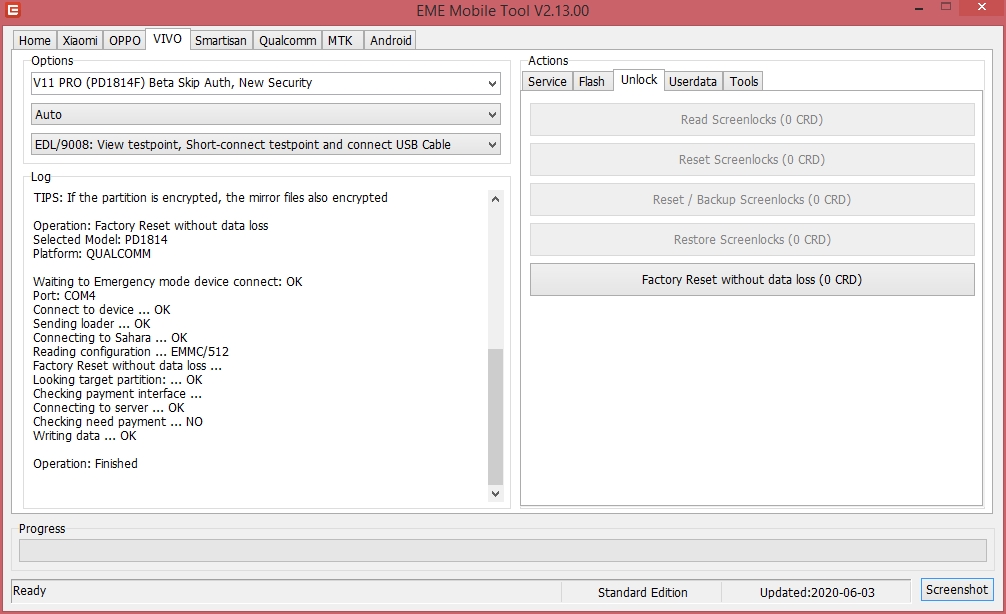Click the Screenshot button
The image size is (1006, 614).
[x=957, y=590]
